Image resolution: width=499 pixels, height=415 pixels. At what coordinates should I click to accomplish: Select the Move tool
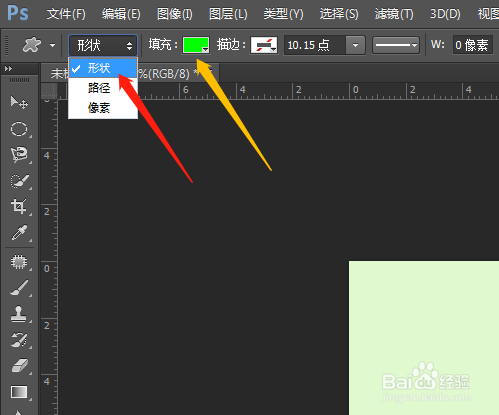(x=19, y=102)
